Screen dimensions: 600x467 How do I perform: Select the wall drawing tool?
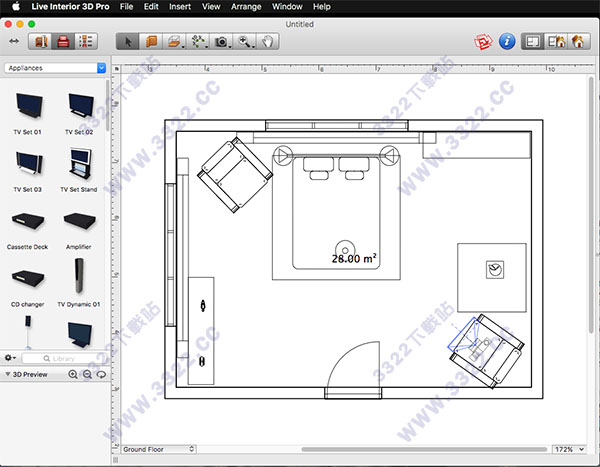[151, 41]
